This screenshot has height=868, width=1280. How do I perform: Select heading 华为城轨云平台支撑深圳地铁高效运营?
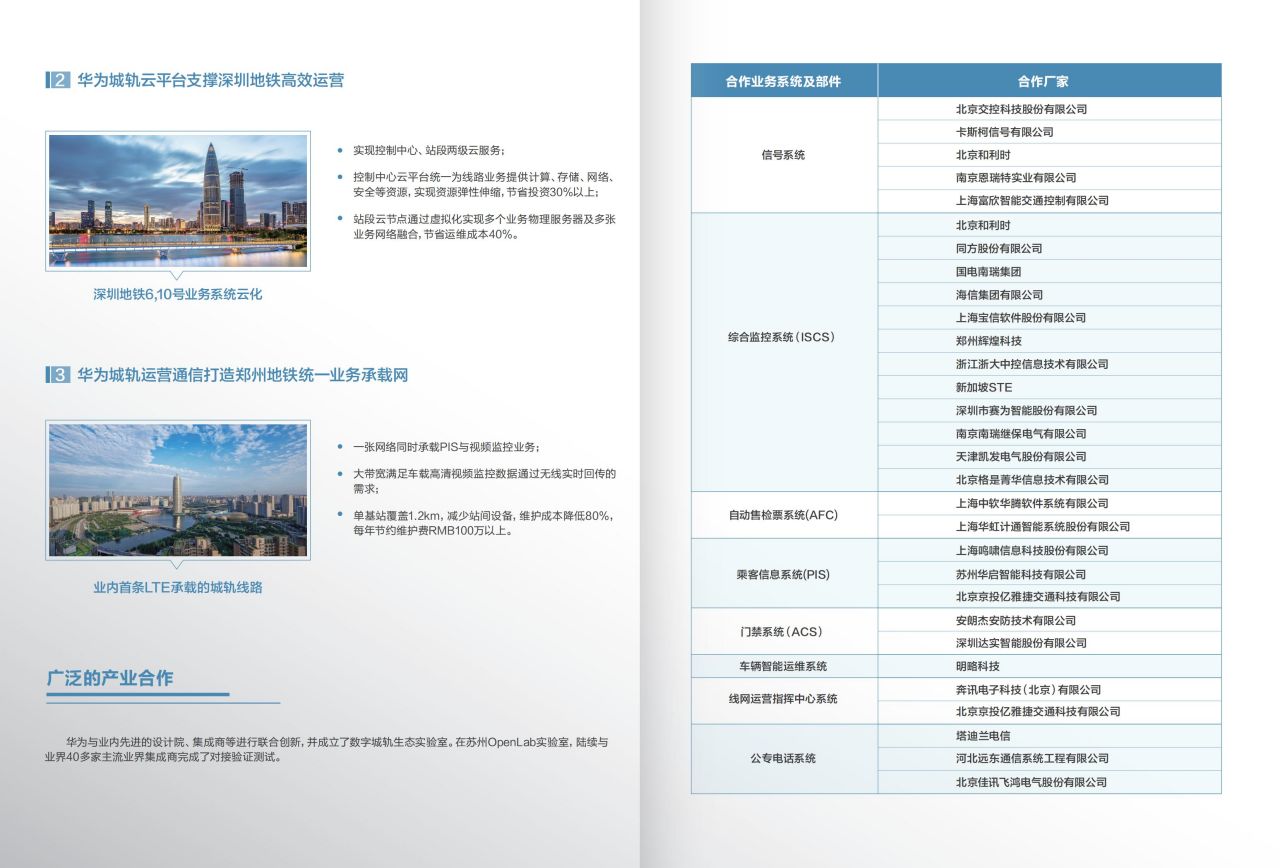210,80
